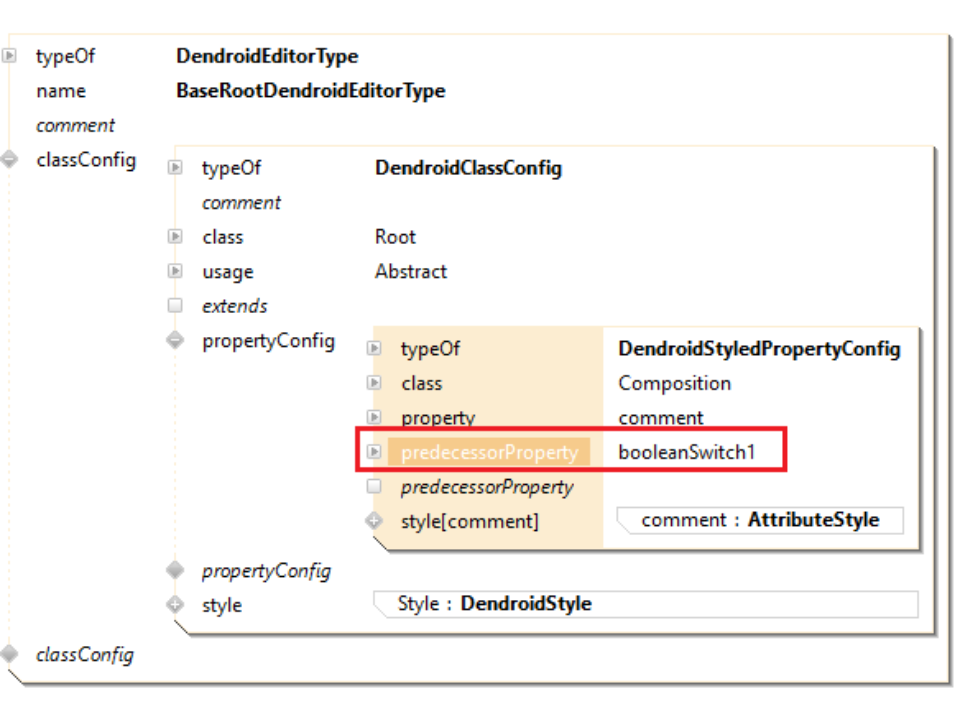Image resolution: width=960 pixels, height=720 pixels.
Task: Click the arrow icon beside typeOf DendroidEditorType
Action: click(x=10, y=56)
